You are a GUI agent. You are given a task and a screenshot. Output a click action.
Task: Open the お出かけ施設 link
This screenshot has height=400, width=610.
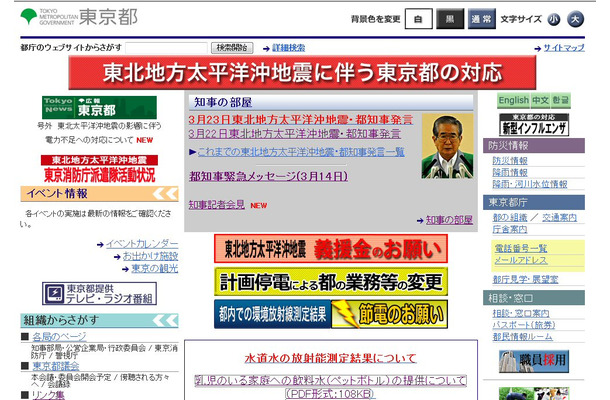pos(151,256)
